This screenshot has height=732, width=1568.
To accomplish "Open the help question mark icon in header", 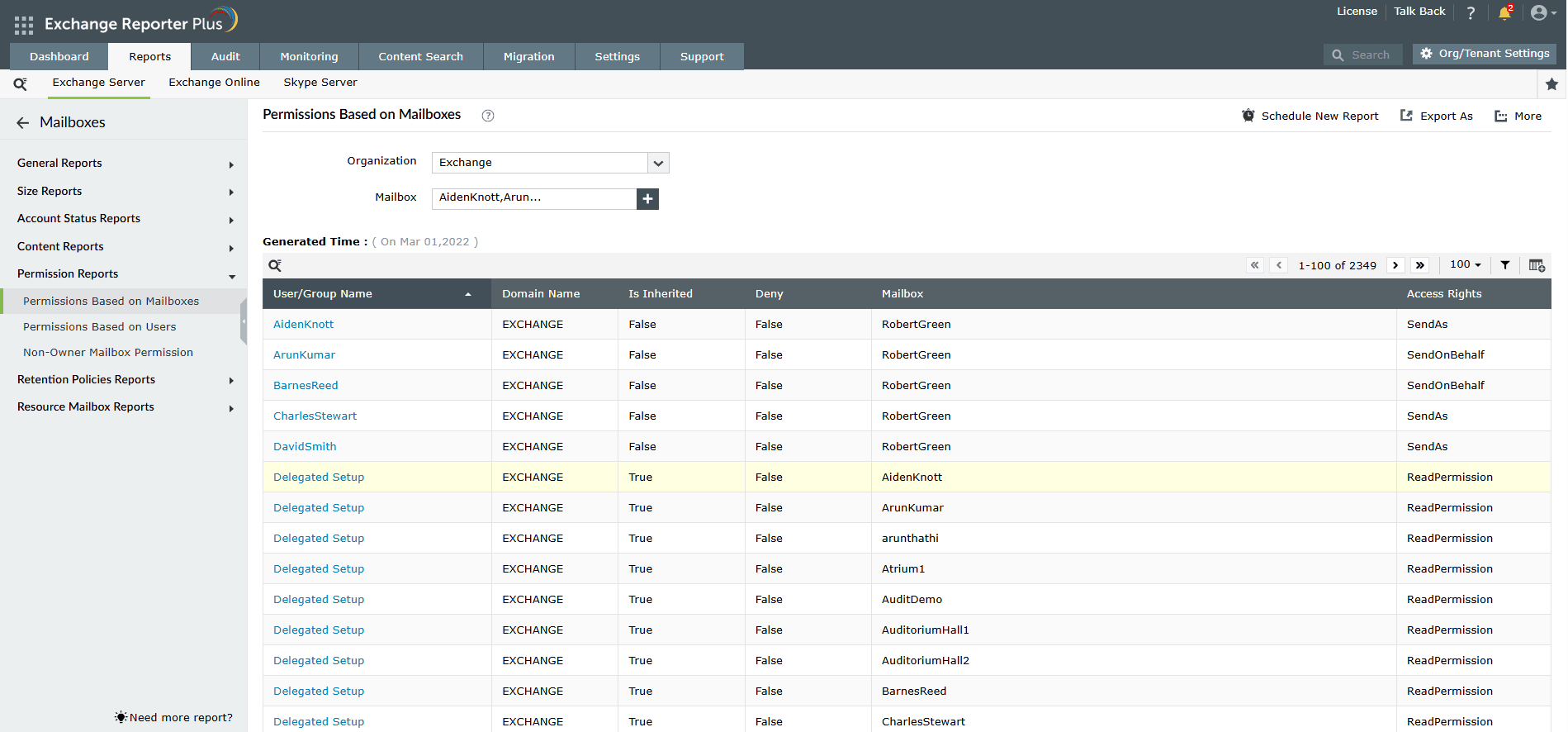I will (x=1471, y=13).
